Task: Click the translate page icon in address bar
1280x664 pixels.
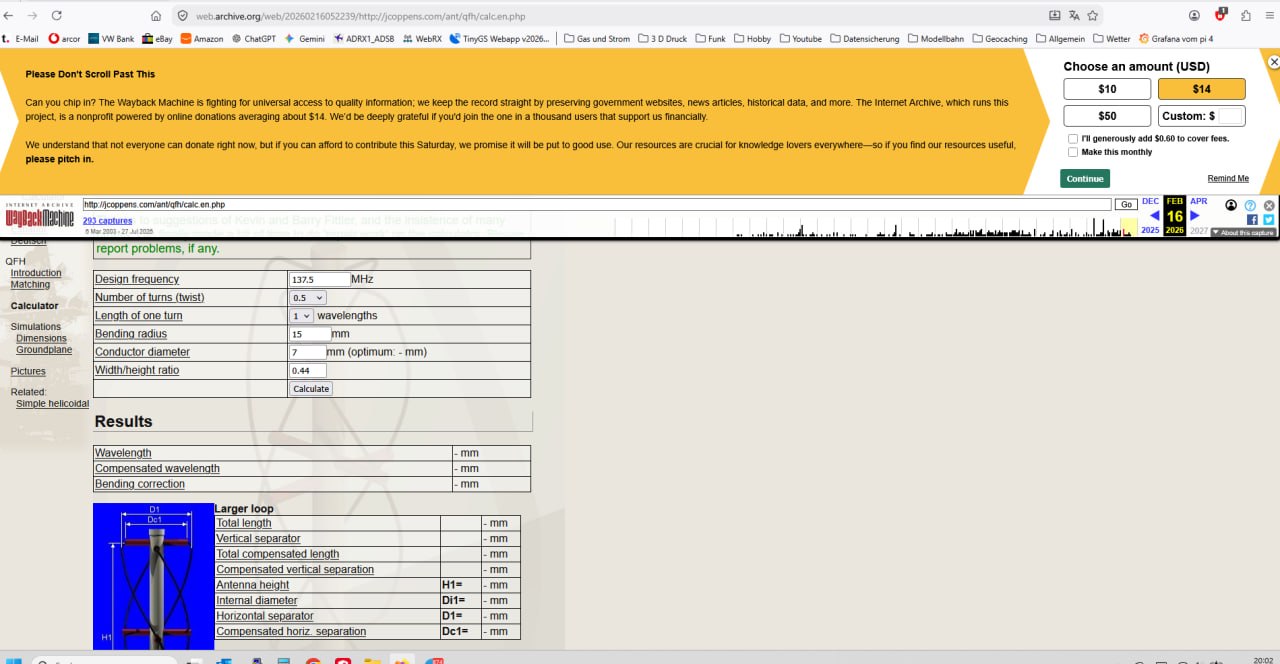Action: coord(1074,16)
